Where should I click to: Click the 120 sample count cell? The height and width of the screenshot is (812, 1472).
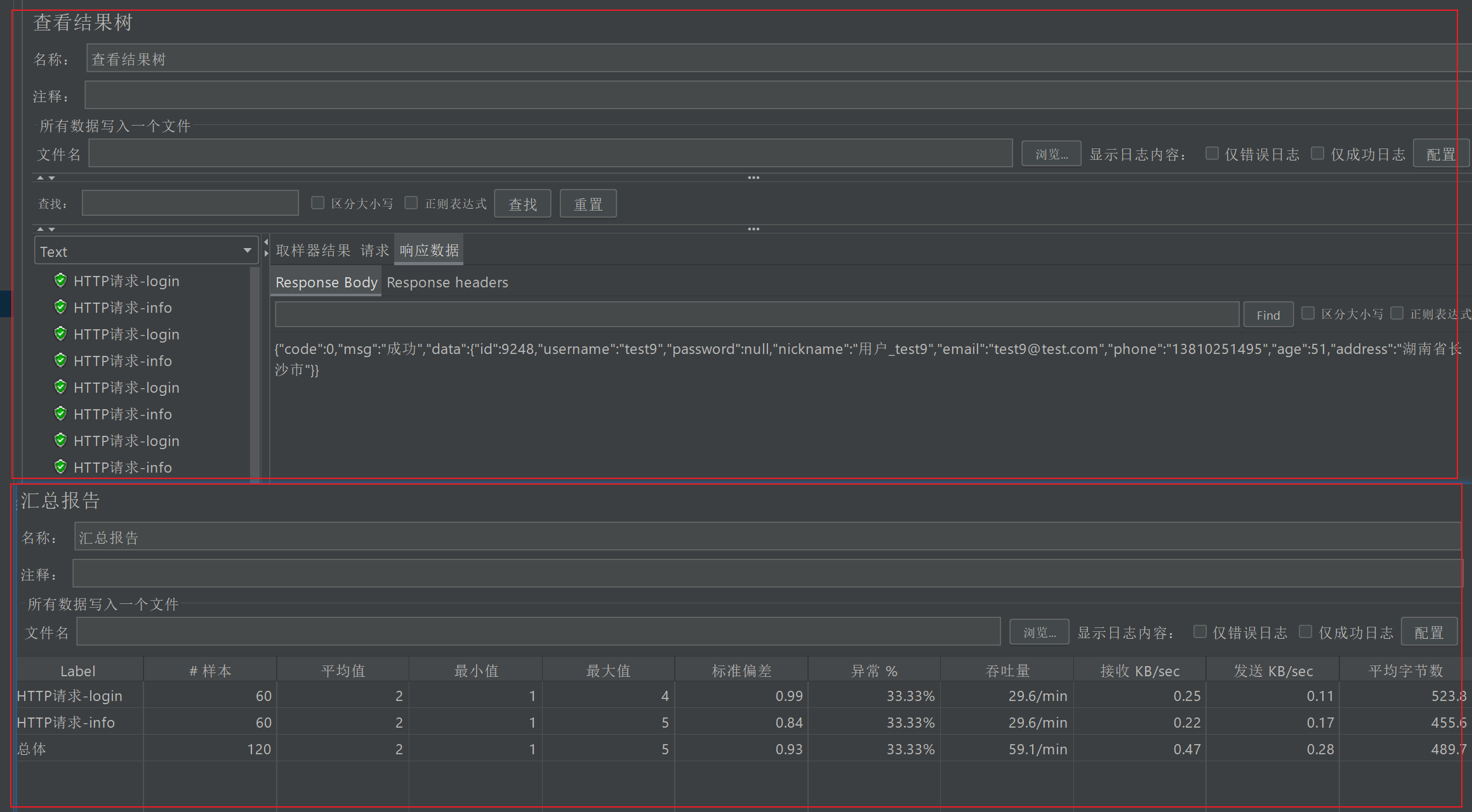click(x=210, y=749)
